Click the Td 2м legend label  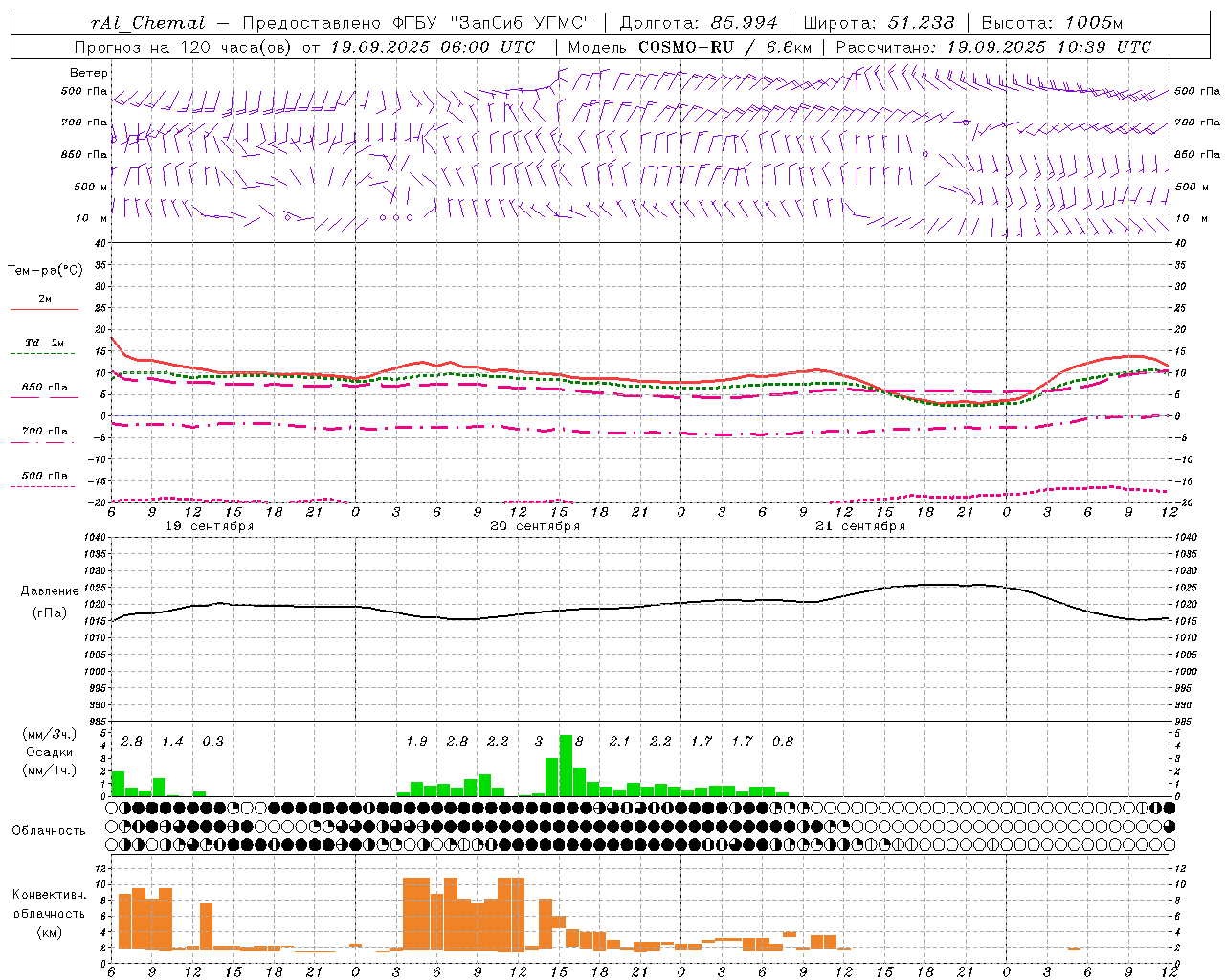click(45, 343)
